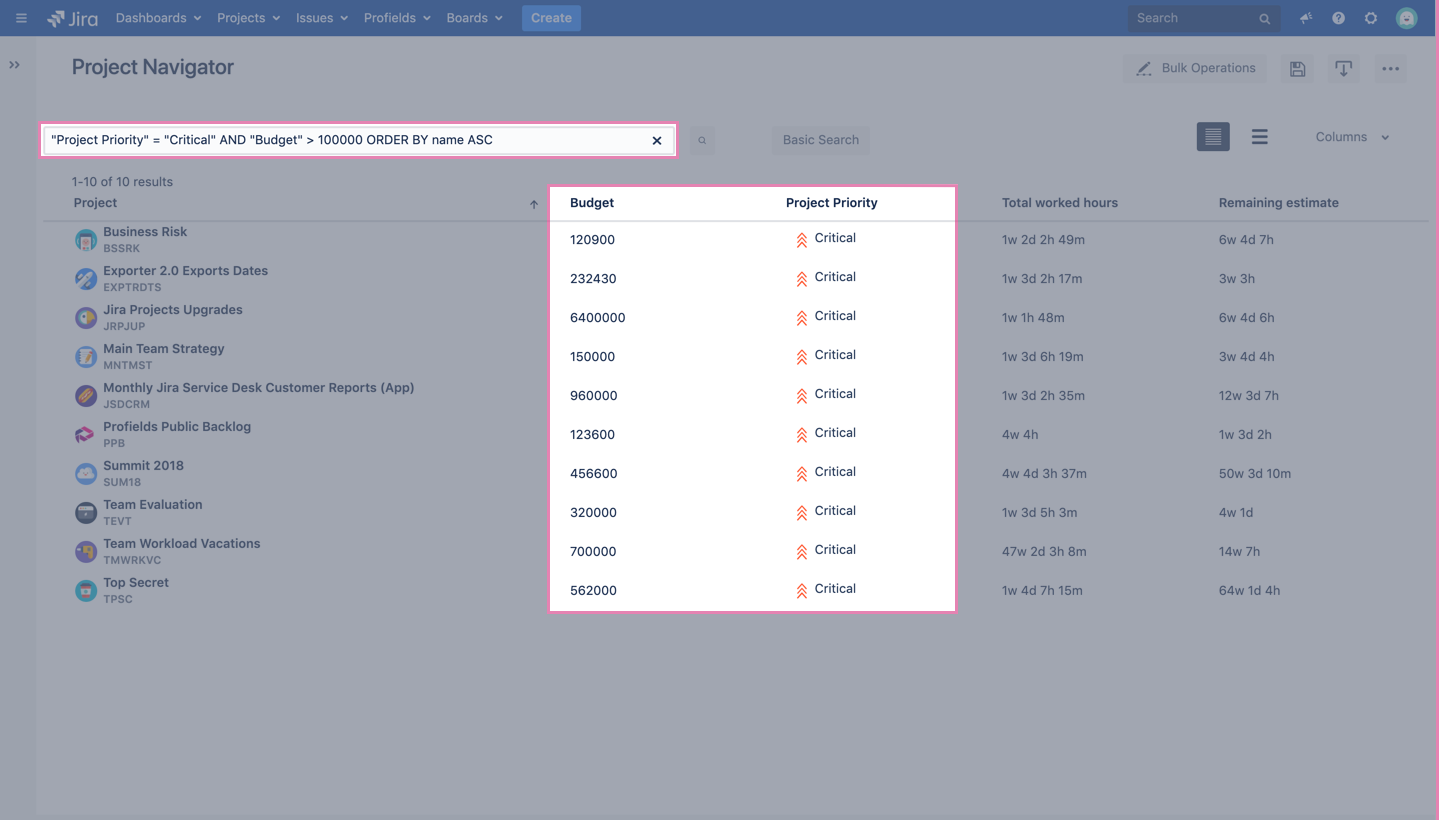Image resolution: width=1442 pixels, height=820 pixels.
Task: Open more options via the ellipsis icon
Action: pos(1390,68)
